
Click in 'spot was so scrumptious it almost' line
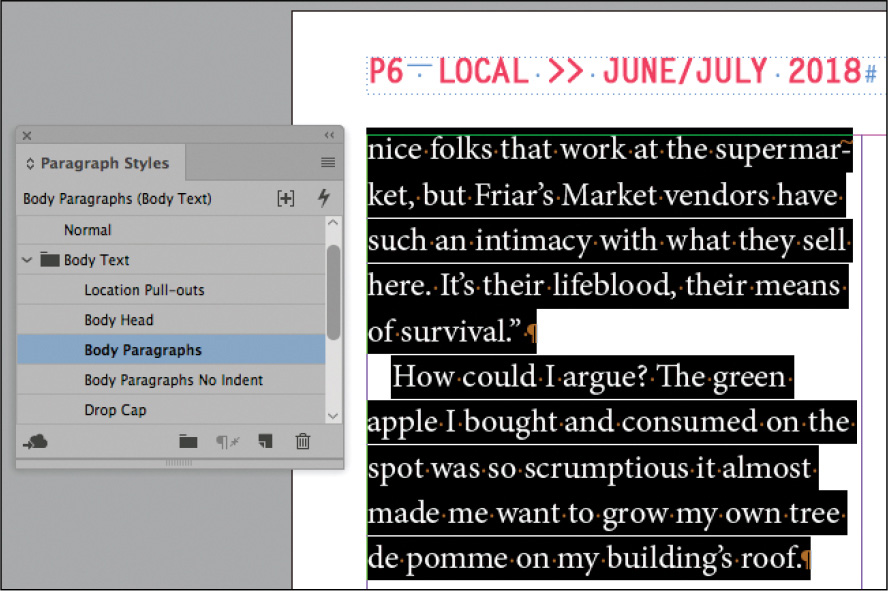coord(592,469)
